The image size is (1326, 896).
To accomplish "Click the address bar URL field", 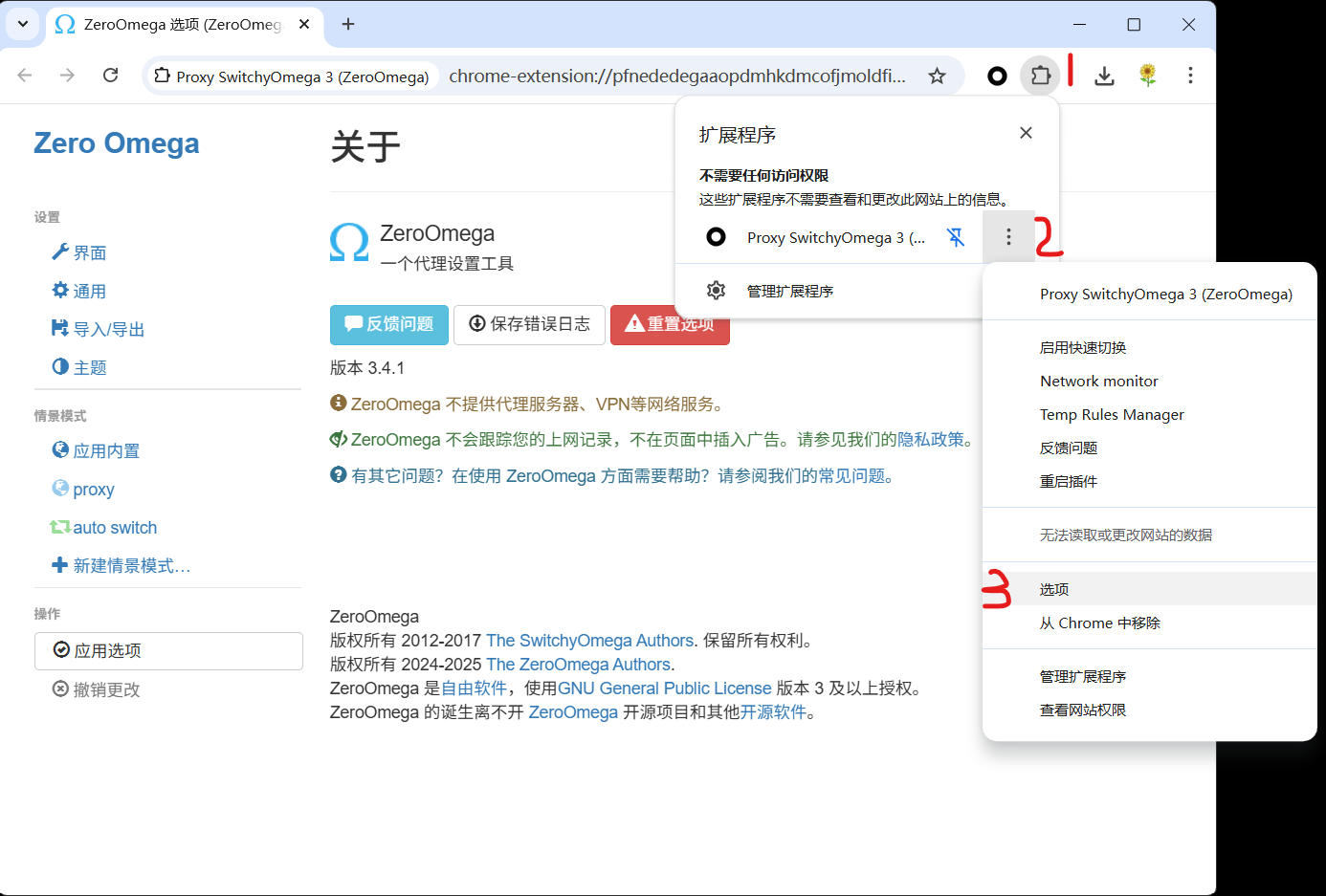I will [675, 76].
